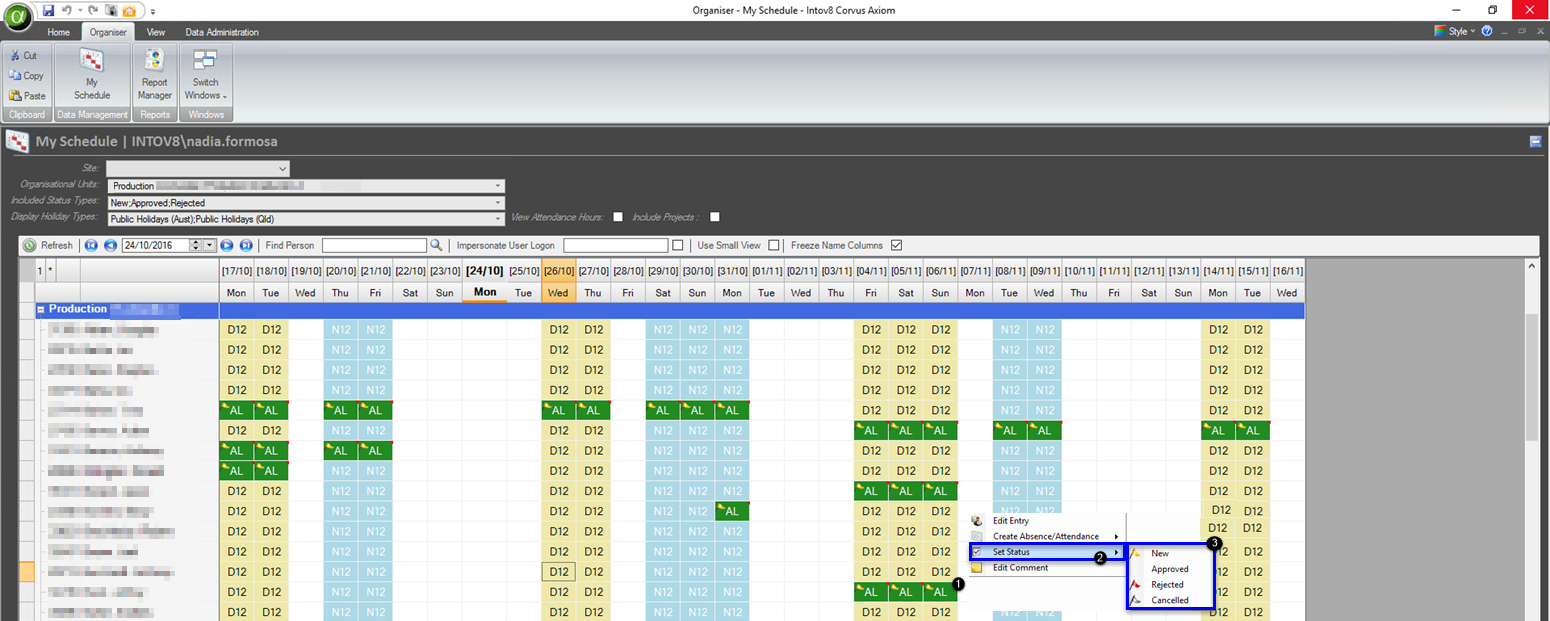
Task: Enable Use Small View
Action: [774, 245]
